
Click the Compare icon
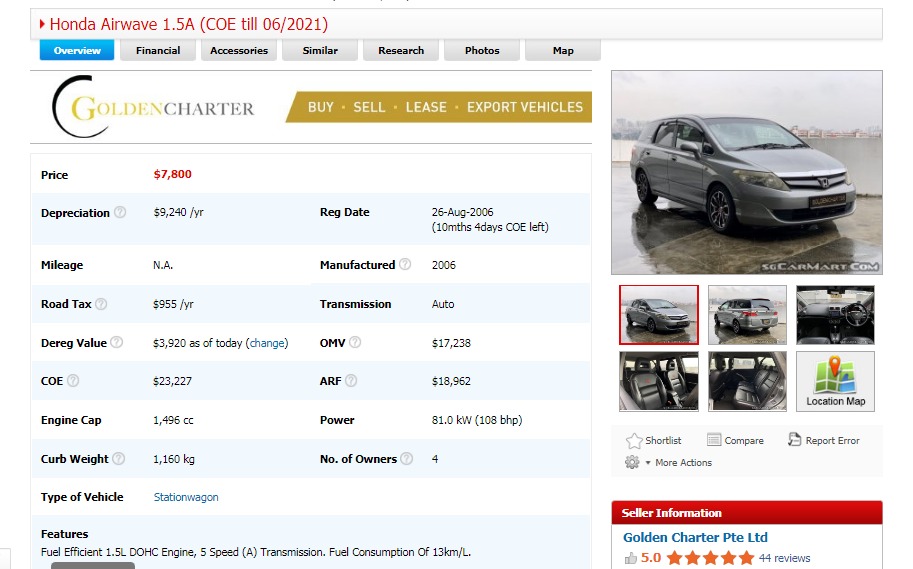point(714,440)
